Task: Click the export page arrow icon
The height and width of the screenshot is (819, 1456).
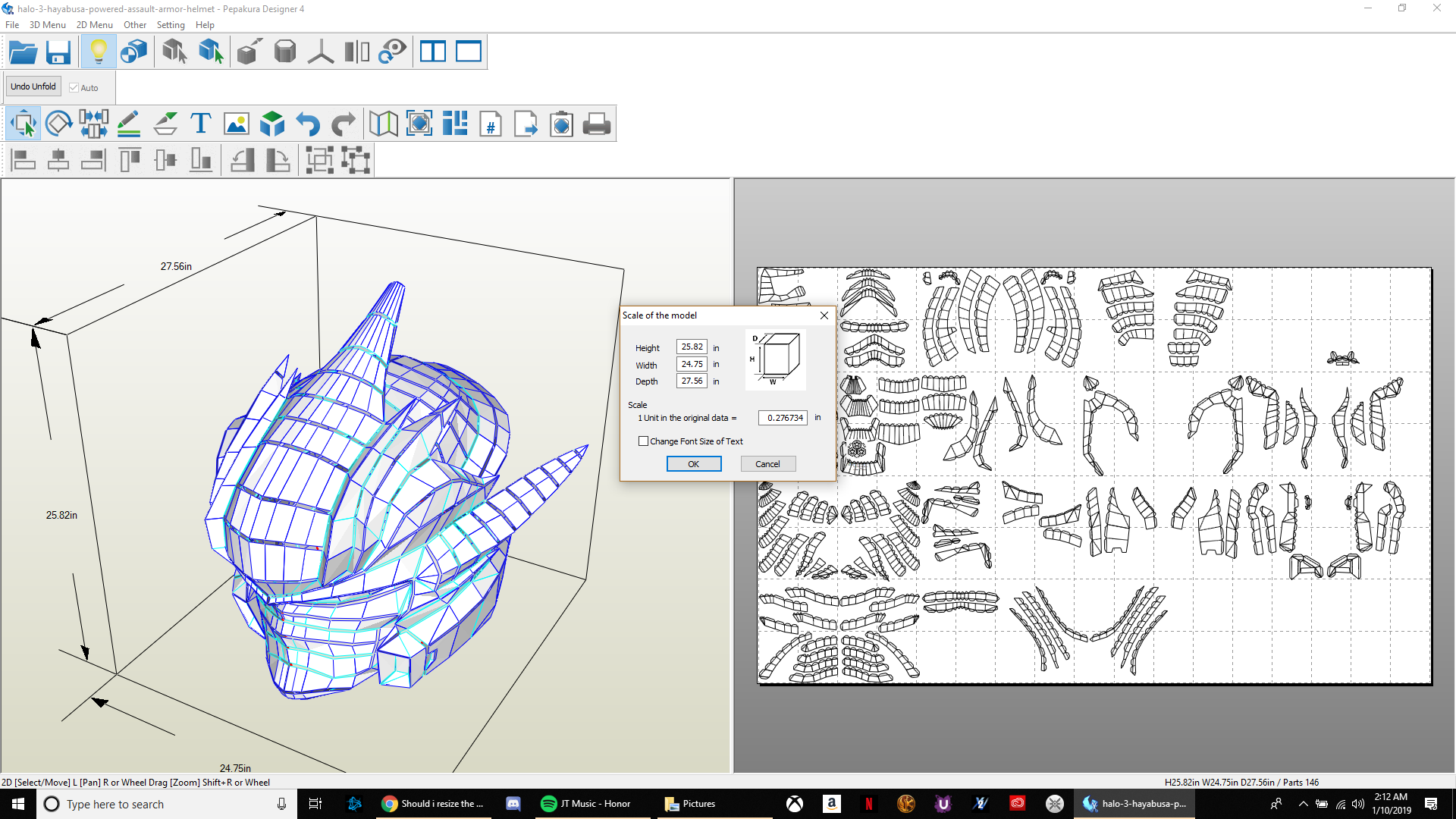Action: [x=526, y=124]
